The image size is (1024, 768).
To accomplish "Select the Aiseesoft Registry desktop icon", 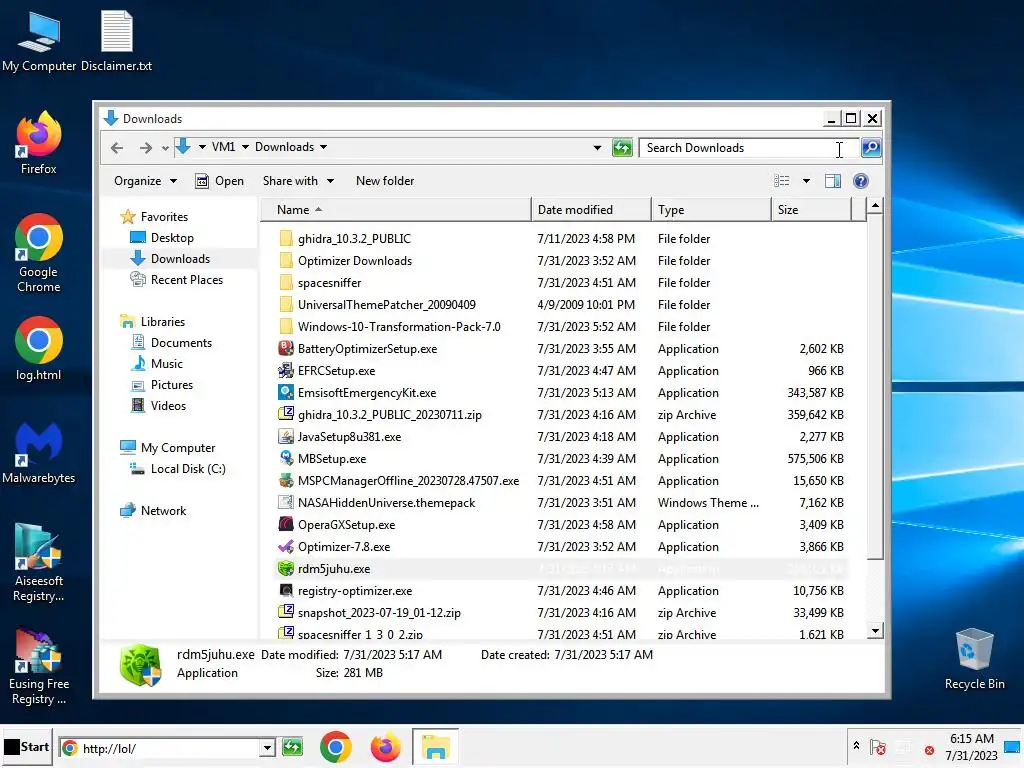I will pyautogui.click(x=39, y=563).
